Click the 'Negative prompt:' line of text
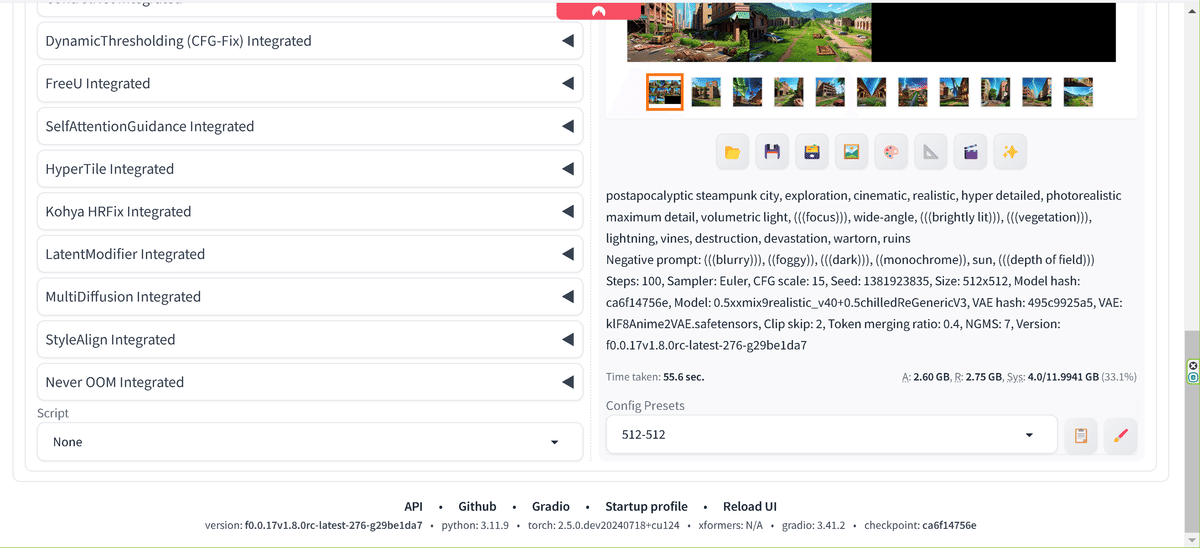 tap(850, 260)
